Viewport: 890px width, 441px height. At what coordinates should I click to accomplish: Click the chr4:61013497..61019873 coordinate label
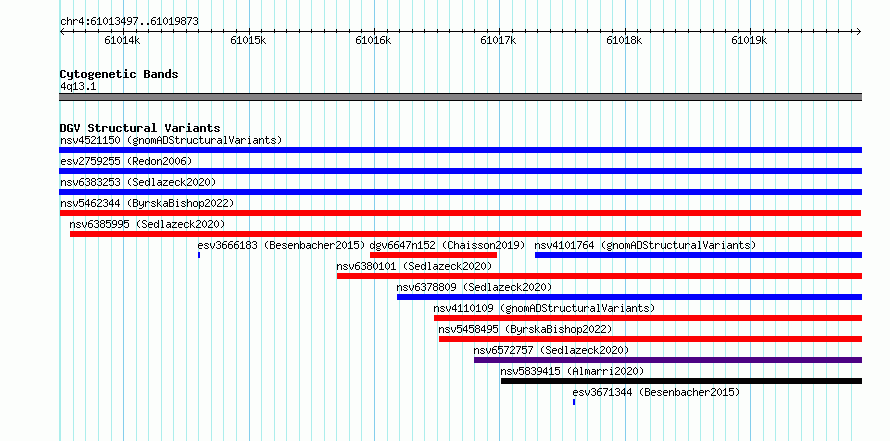coord(129,22)
